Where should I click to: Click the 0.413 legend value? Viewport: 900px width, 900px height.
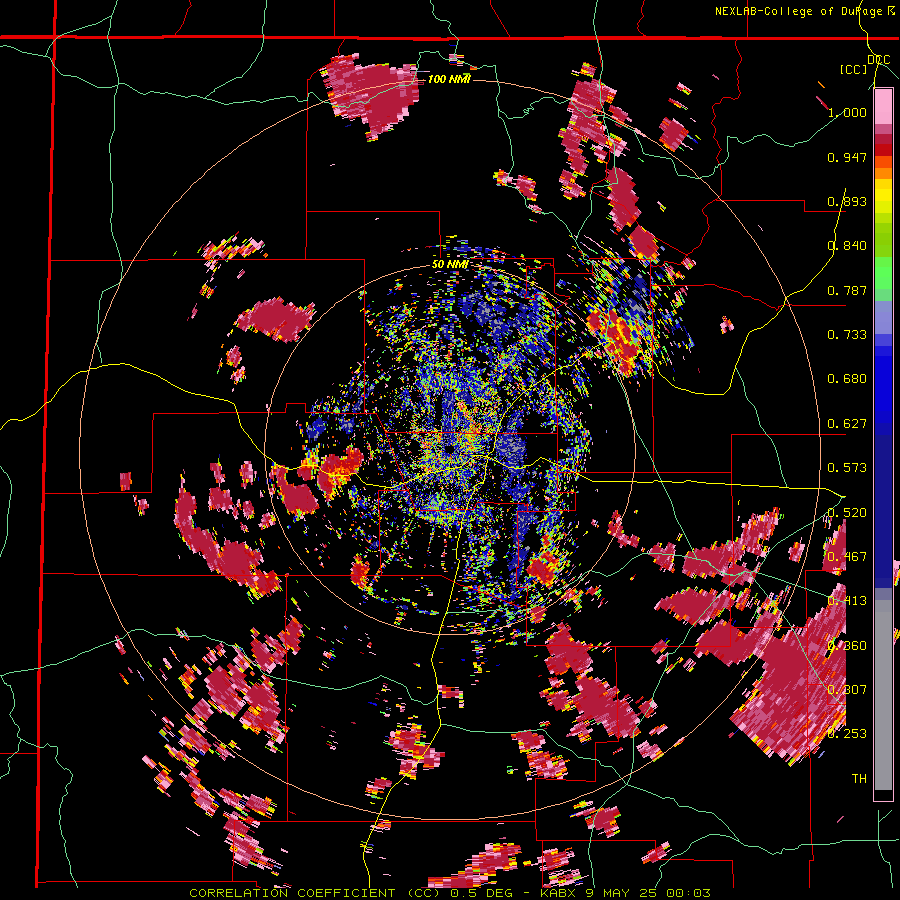[x=847, y=601]
